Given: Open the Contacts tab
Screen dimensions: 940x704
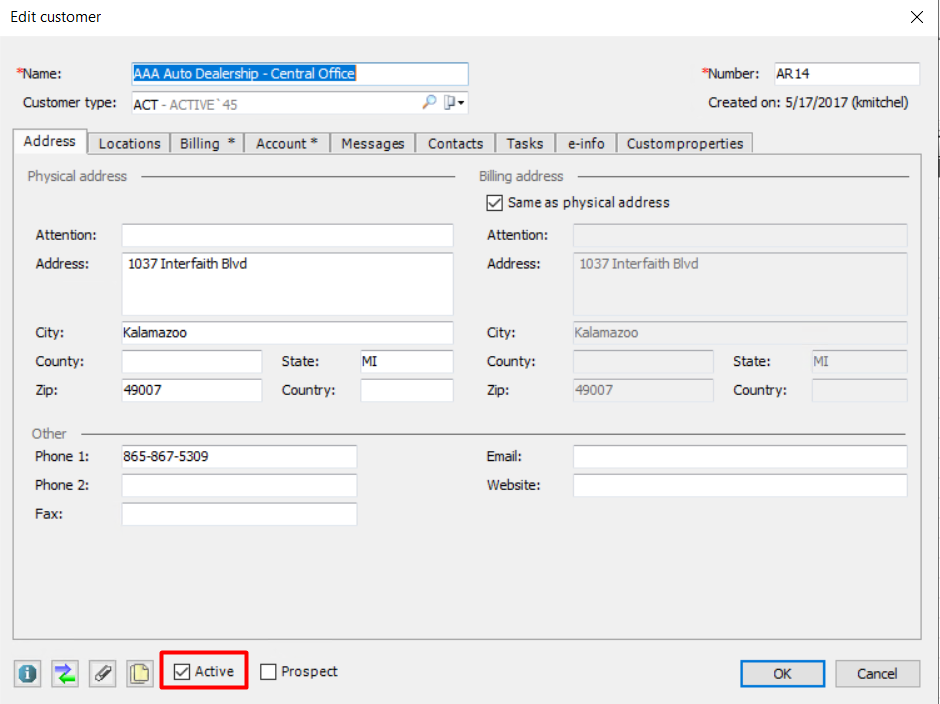Looking at the screenshot, I should [456, 144].
